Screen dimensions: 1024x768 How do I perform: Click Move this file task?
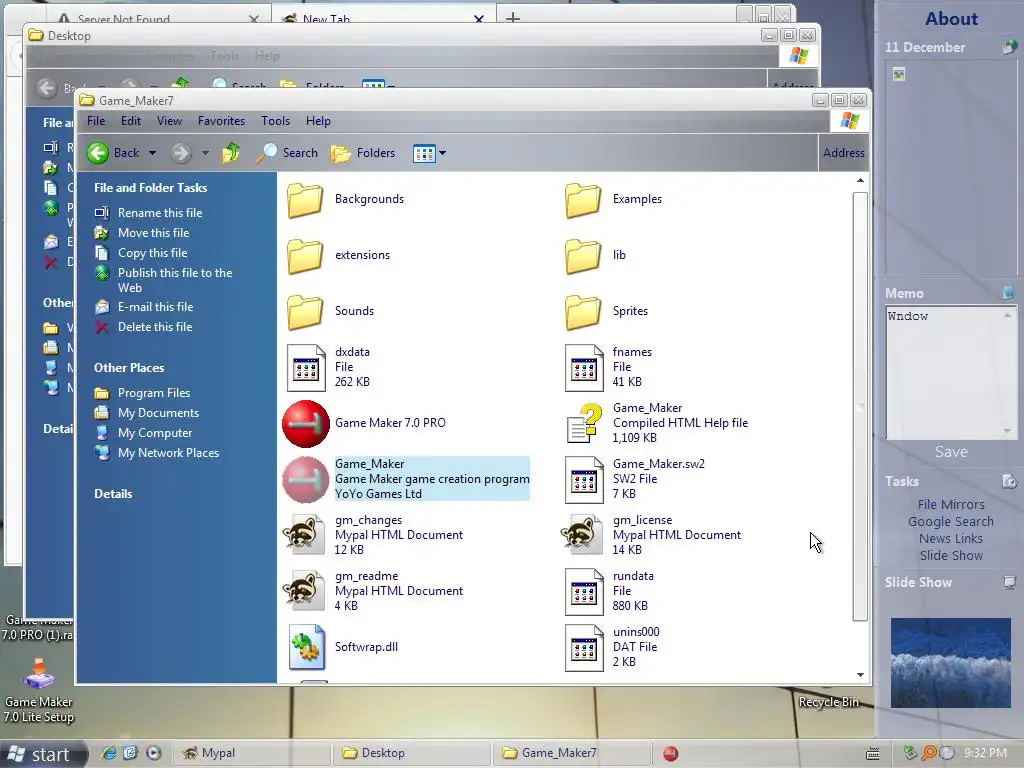[x=142, y=233]
